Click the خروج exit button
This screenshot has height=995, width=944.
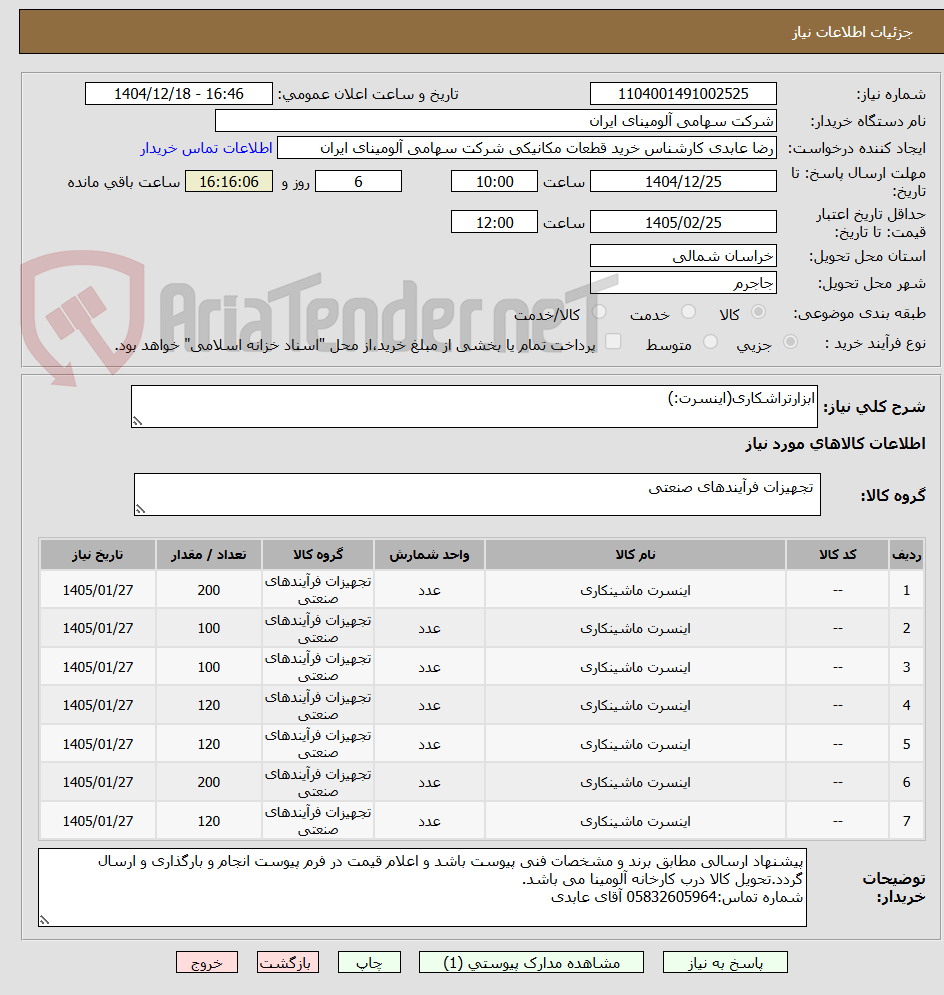point(207,962)
